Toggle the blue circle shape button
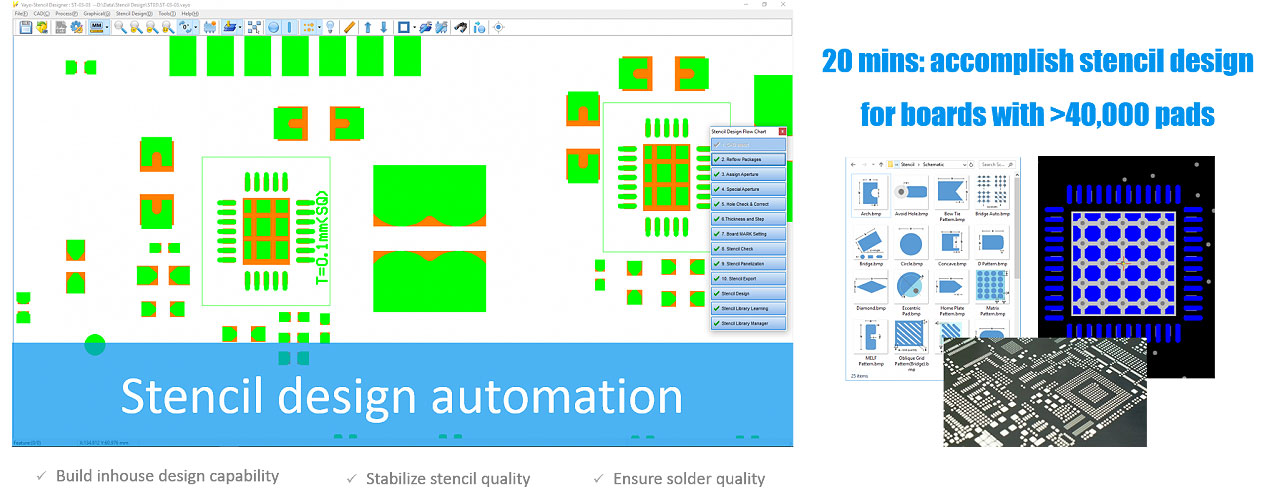 pyautogui.click(x=273, y=27)
